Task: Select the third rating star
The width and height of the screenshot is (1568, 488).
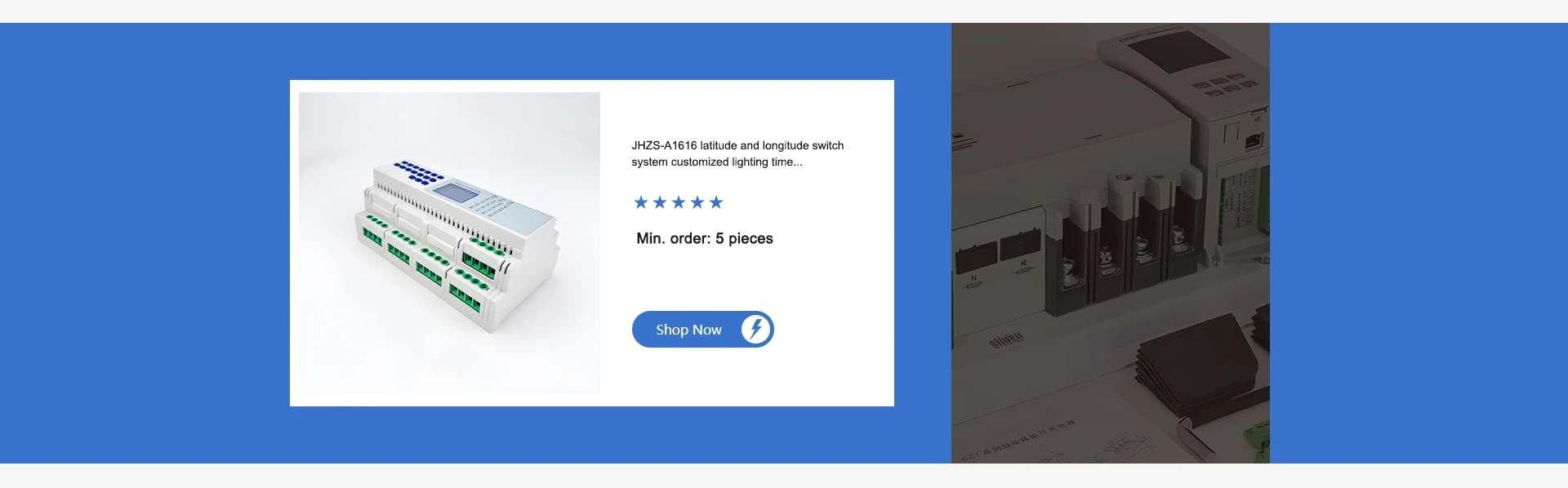Action: tap(679, 202)
